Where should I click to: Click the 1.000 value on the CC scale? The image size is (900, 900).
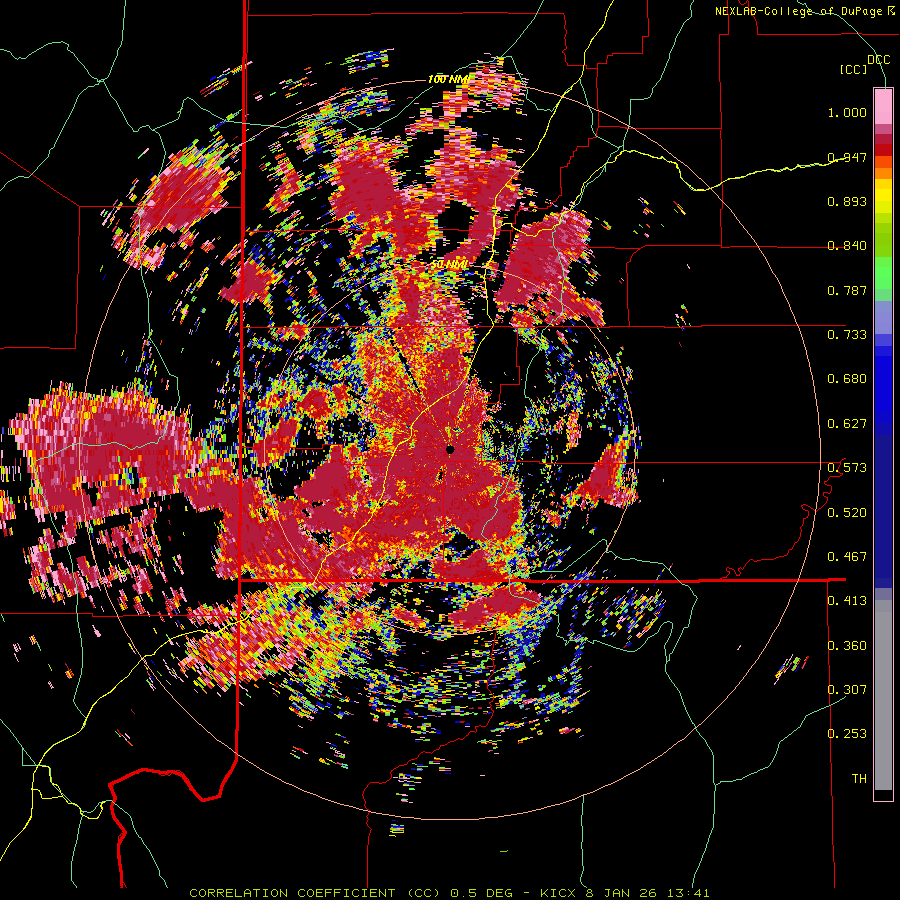point(847,112)
